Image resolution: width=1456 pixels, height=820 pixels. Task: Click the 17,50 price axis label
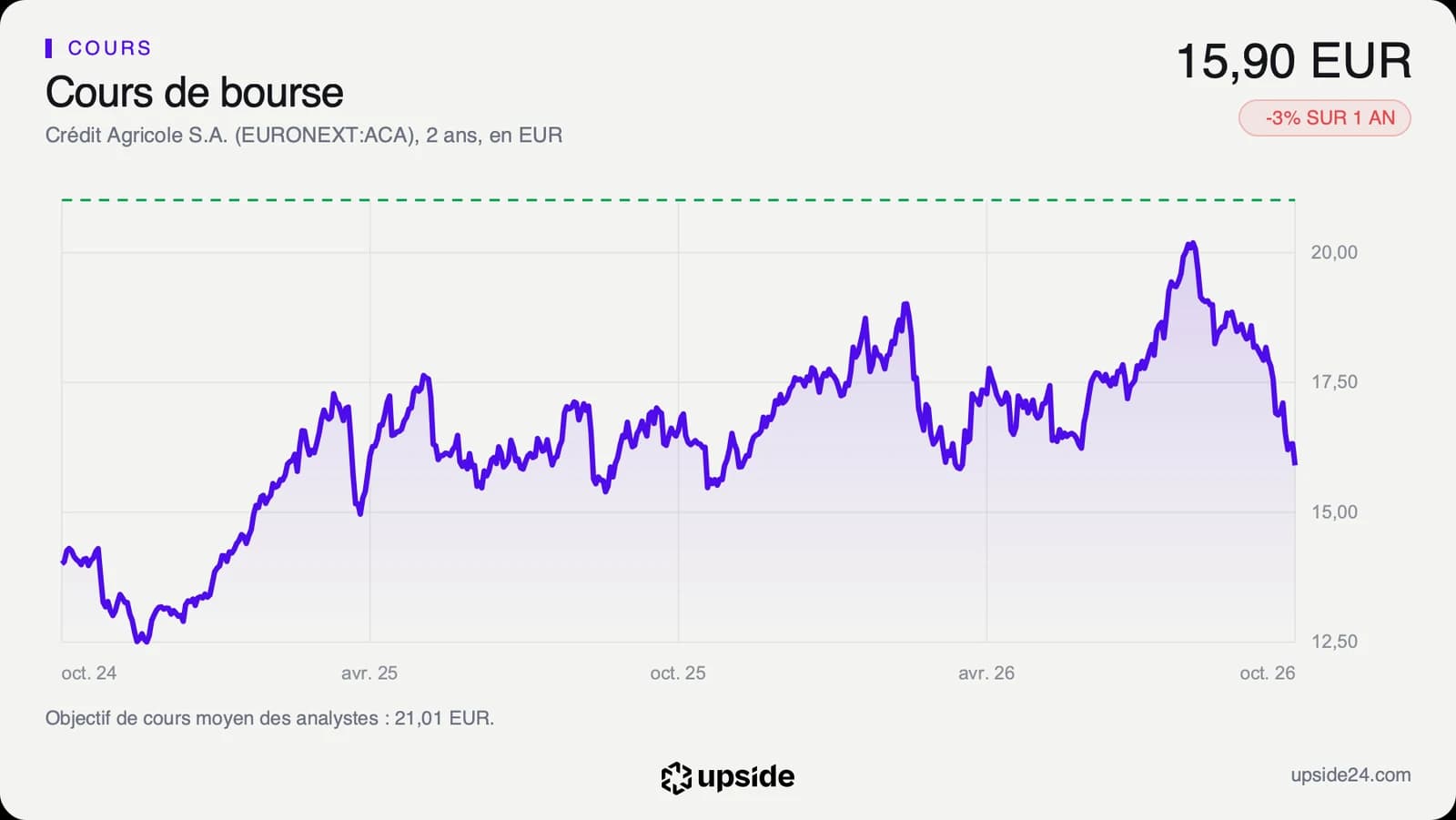pos(1334,382)
